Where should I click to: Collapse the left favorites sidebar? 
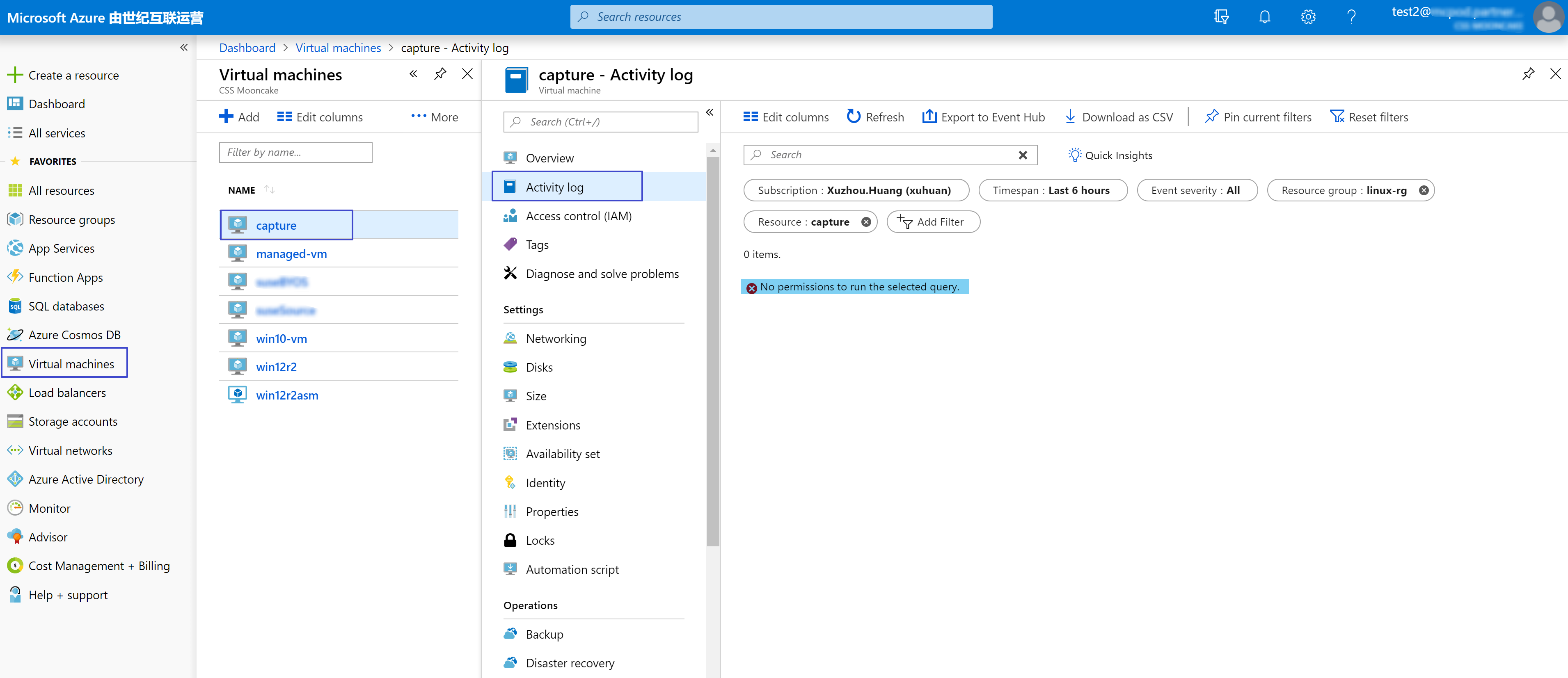pos(184,48)
